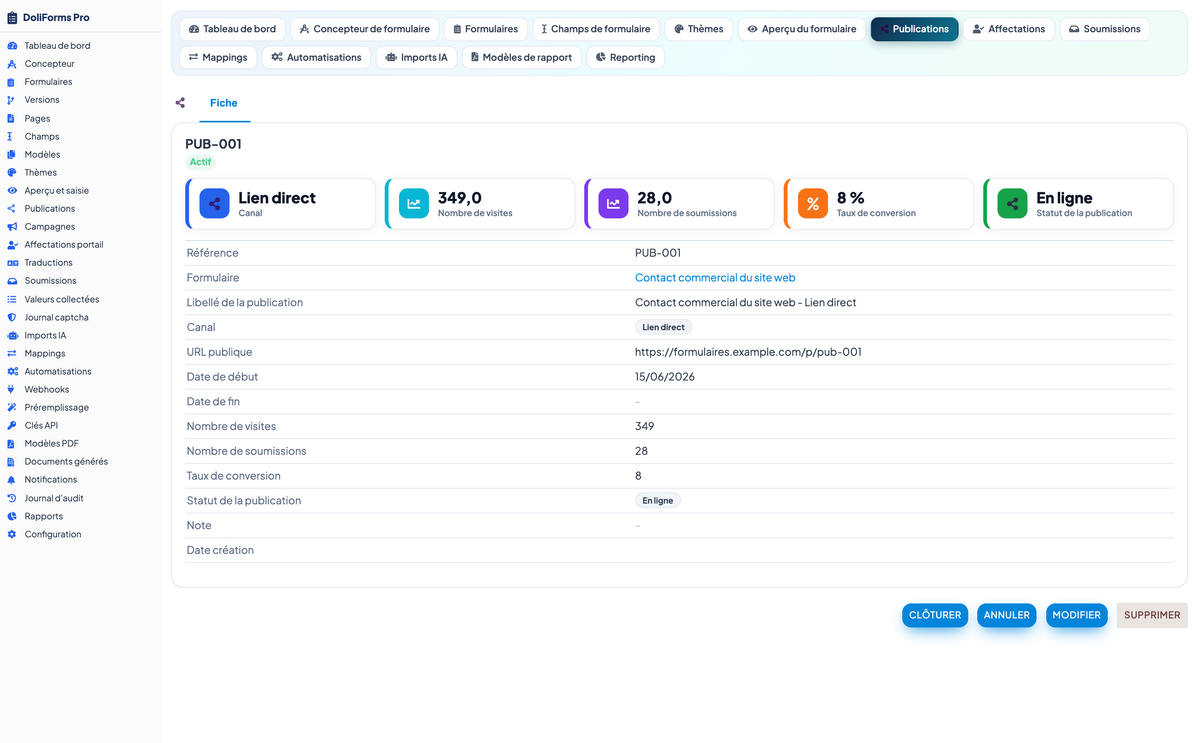Screen dimensions: 1200x743
Task: Click the Lien direct canal badge
Action: (664, 327)
